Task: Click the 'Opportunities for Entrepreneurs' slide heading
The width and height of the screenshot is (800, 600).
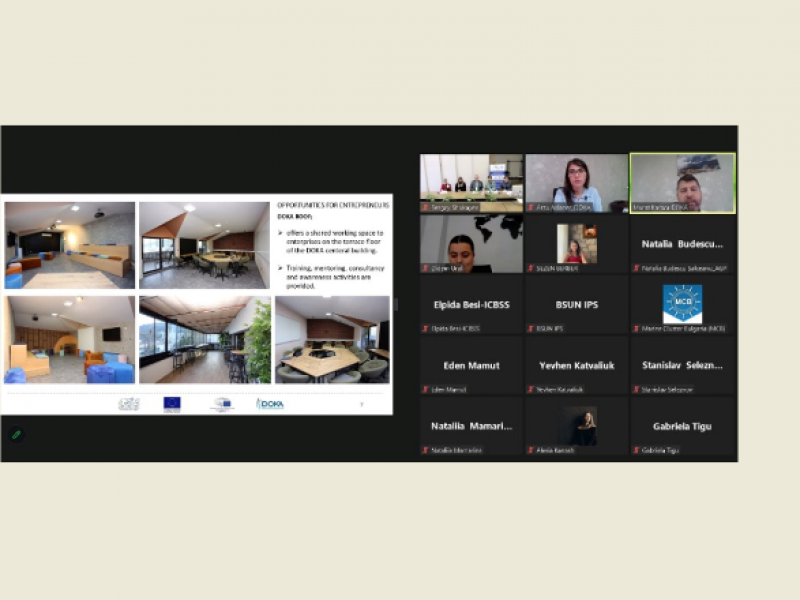Action: tap(333, 205)
